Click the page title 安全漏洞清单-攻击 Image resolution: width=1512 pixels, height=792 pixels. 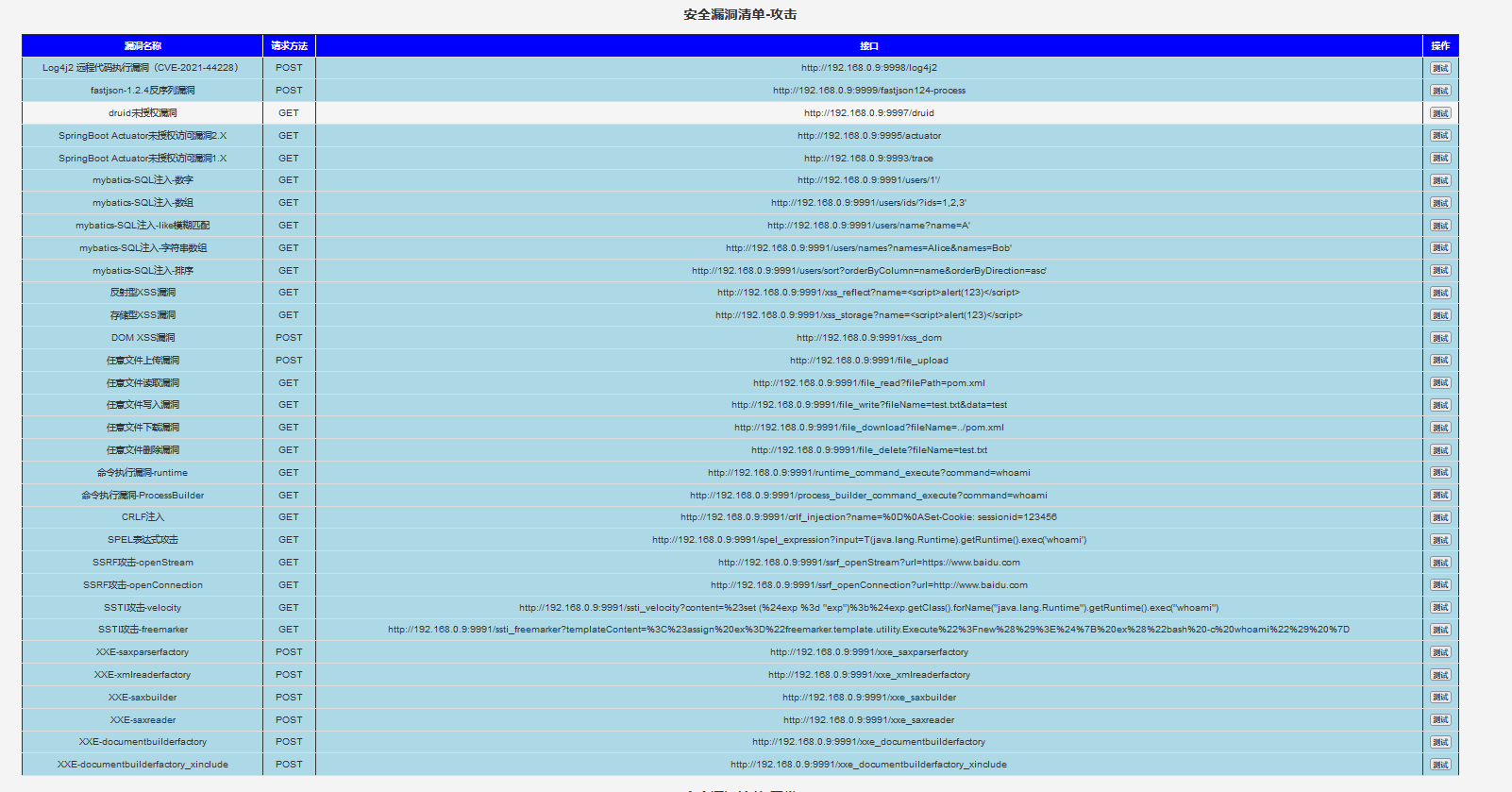[740, 14]
